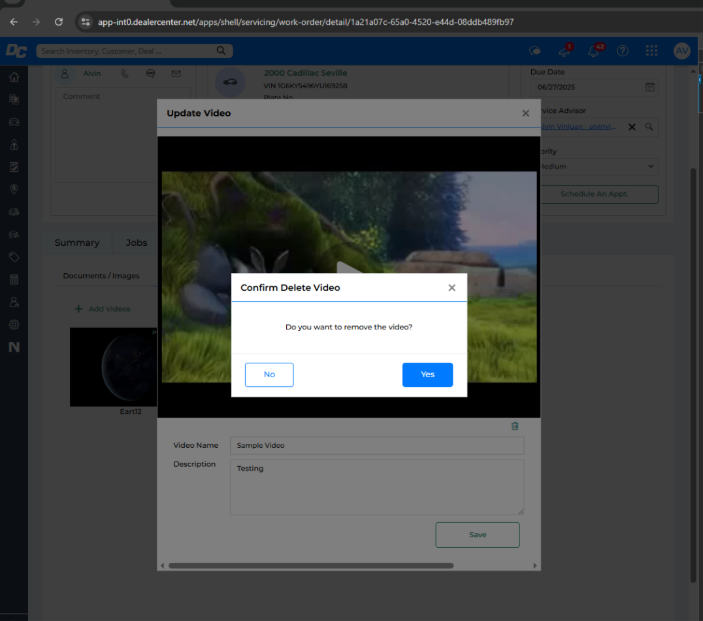Click the customer person icon beside Alvin
Screen dimensions: 703x621
coord(65,74)
